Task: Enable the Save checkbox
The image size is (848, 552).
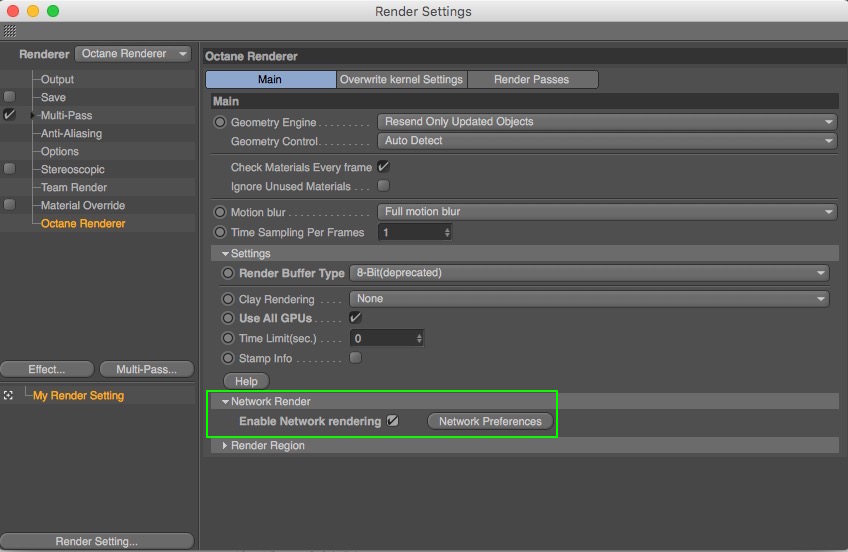Action: point(9,97)
